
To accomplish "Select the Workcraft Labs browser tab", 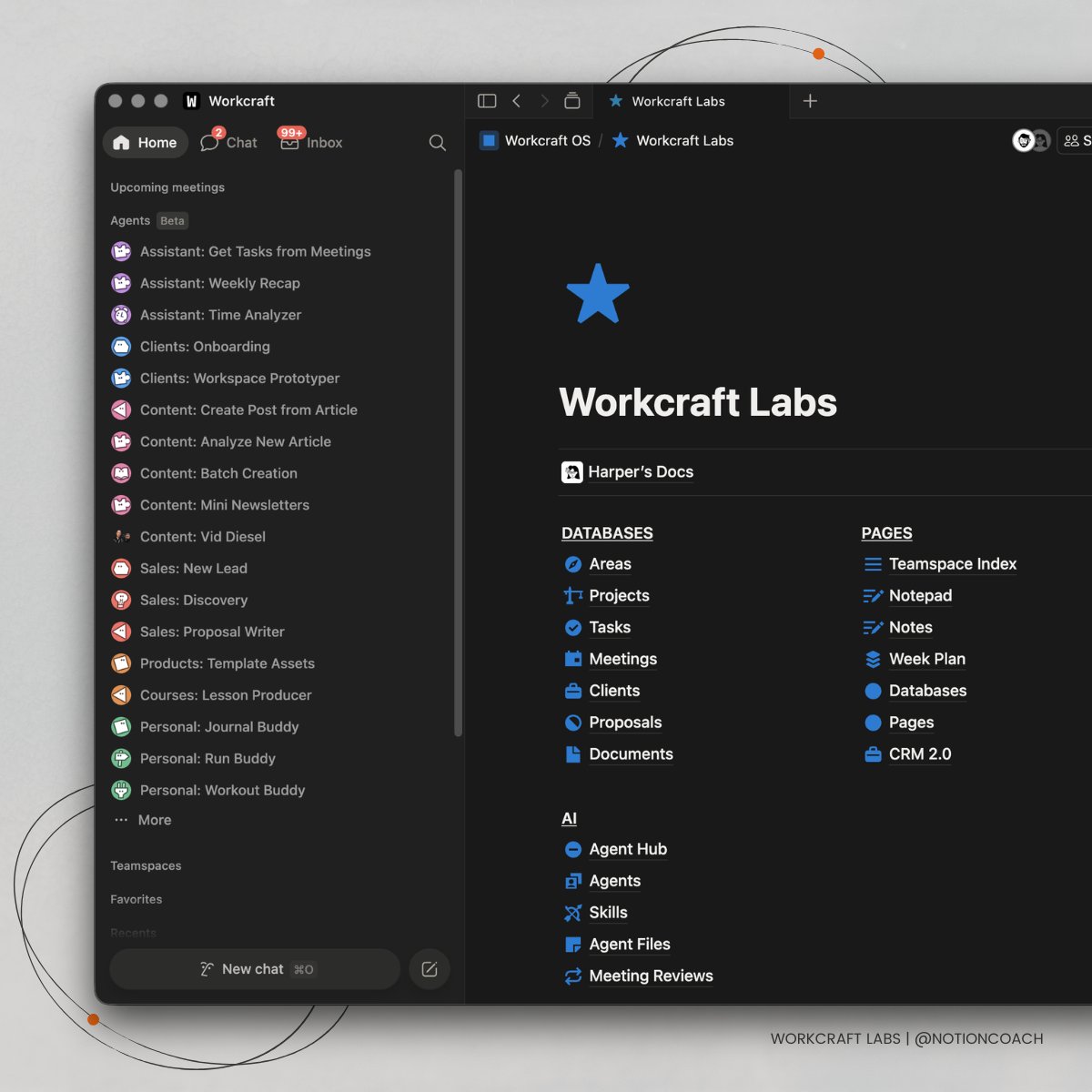I will click(692, 101).
